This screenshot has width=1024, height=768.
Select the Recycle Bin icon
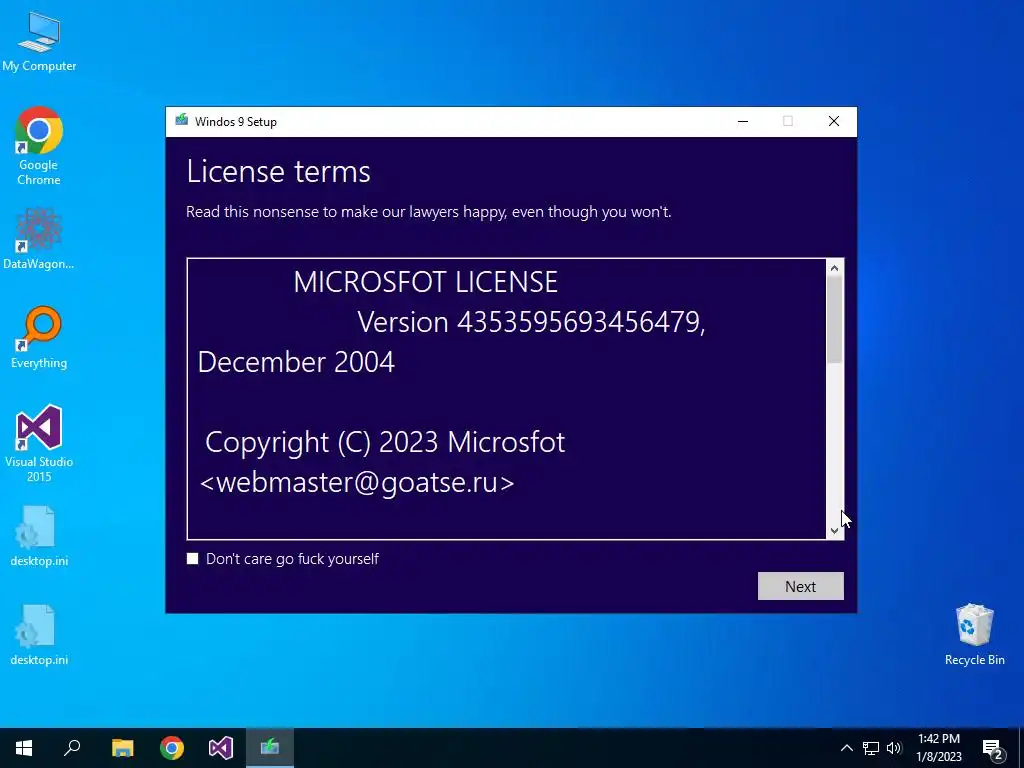coord(974,635)
